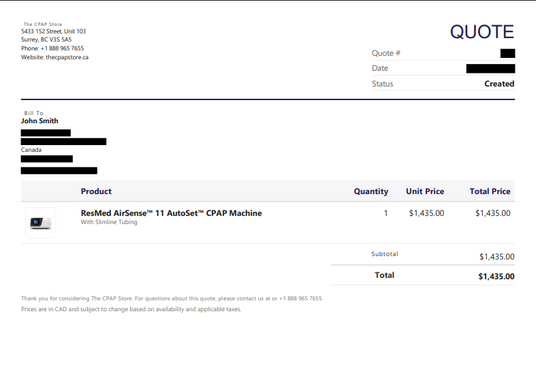Screen dimensions: 536x380
Task: Click the bold Total amount $1,435.00
Action: [x=496, y=276]
